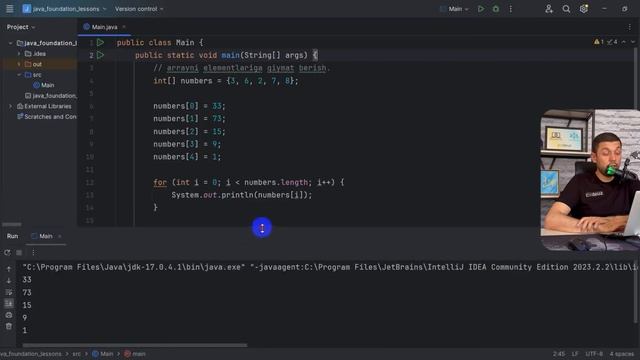The image size is (640, 360).
Task: Click the project panel horizontal scrollbar
Action: [11, 224]
